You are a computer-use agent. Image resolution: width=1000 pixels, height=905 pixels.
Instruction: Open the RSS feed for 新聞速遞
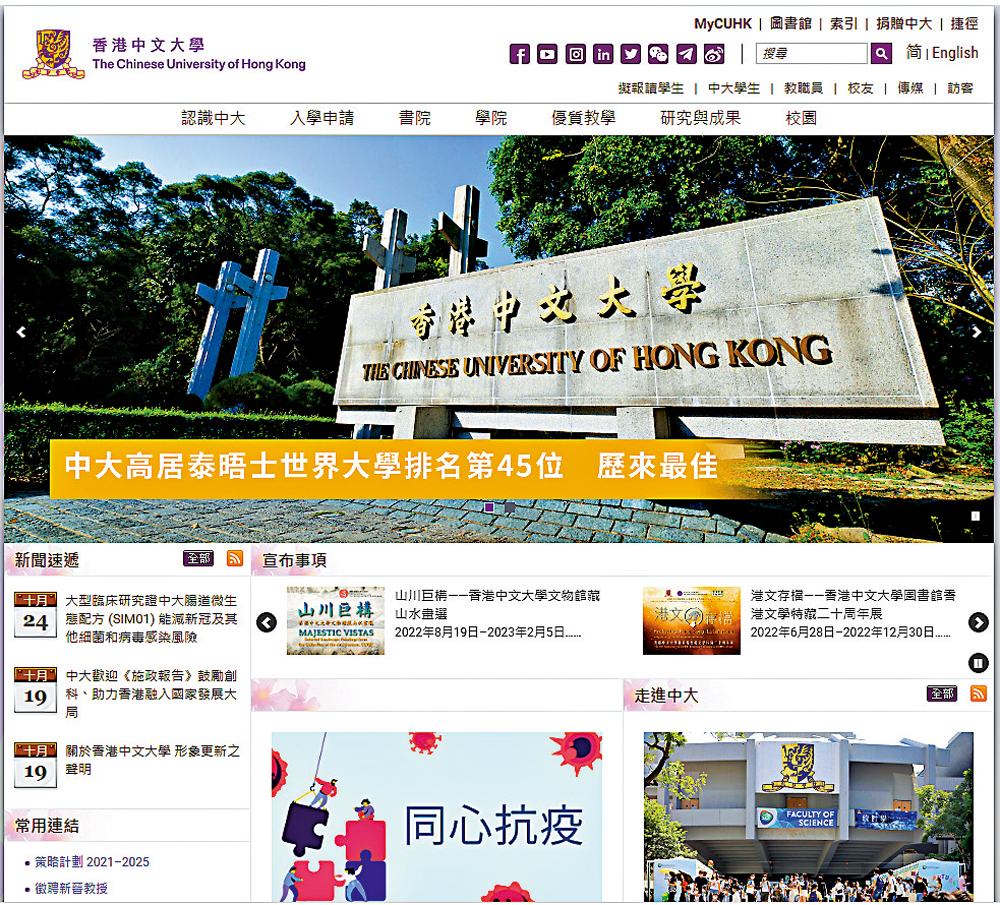point(235,559)
